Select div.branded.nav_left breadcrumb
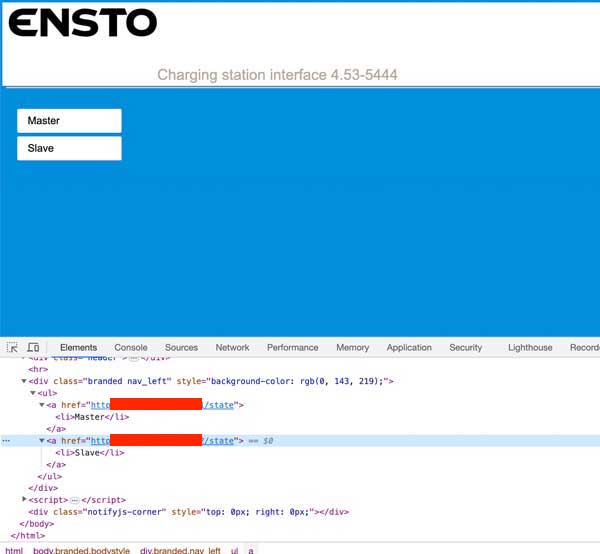Screen dimensions: 600x554 coord(180,551)
